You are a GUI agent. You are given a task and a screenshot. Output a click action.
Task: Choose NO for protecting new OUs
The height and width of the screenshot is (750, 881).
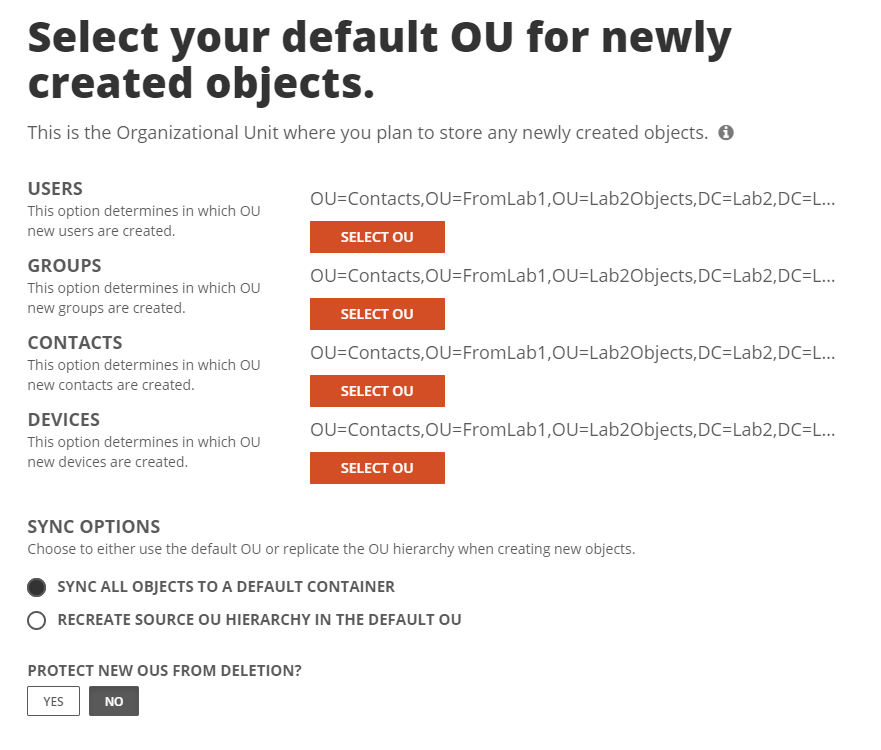(114, 702)
